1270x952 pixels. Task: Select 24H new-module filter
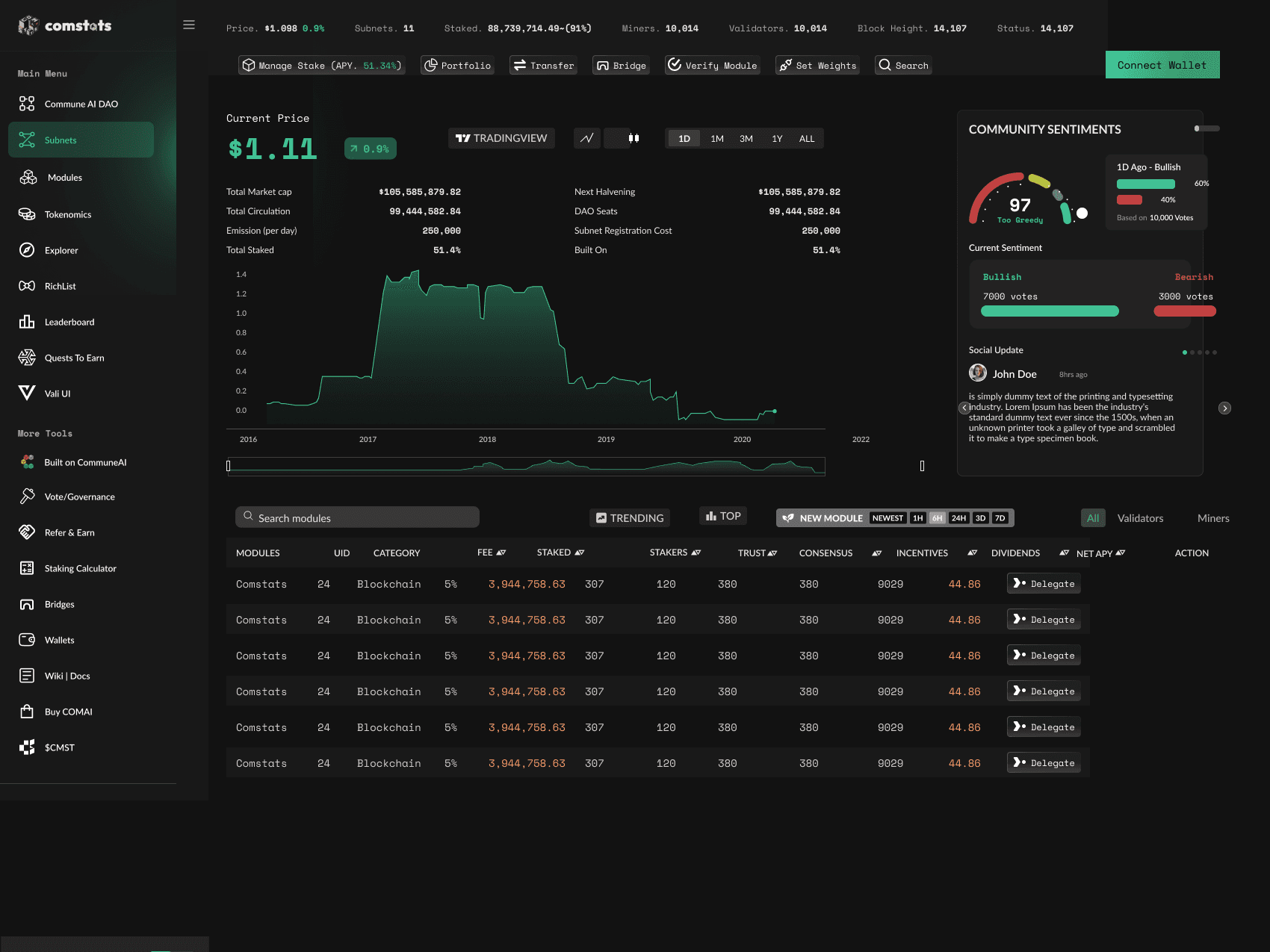[x=958, y=518]
